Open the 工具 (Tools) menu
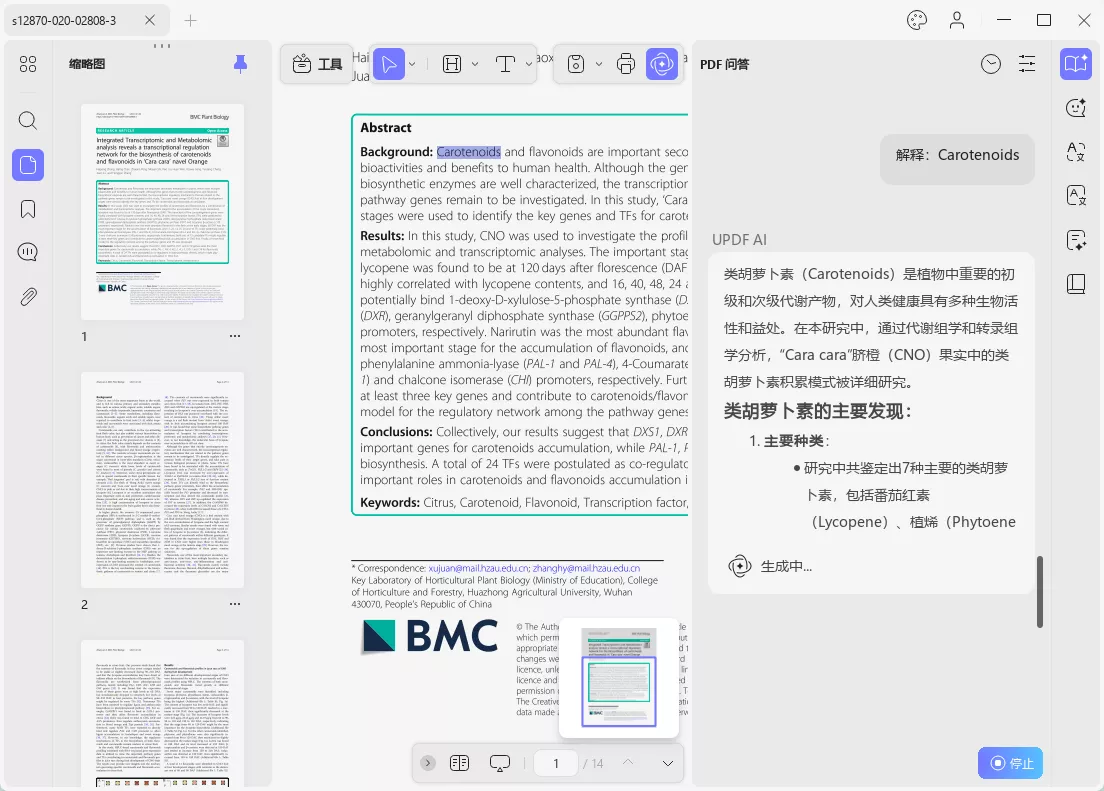The width and height of the screenshot is (1104, 791). tap(316, 63)
